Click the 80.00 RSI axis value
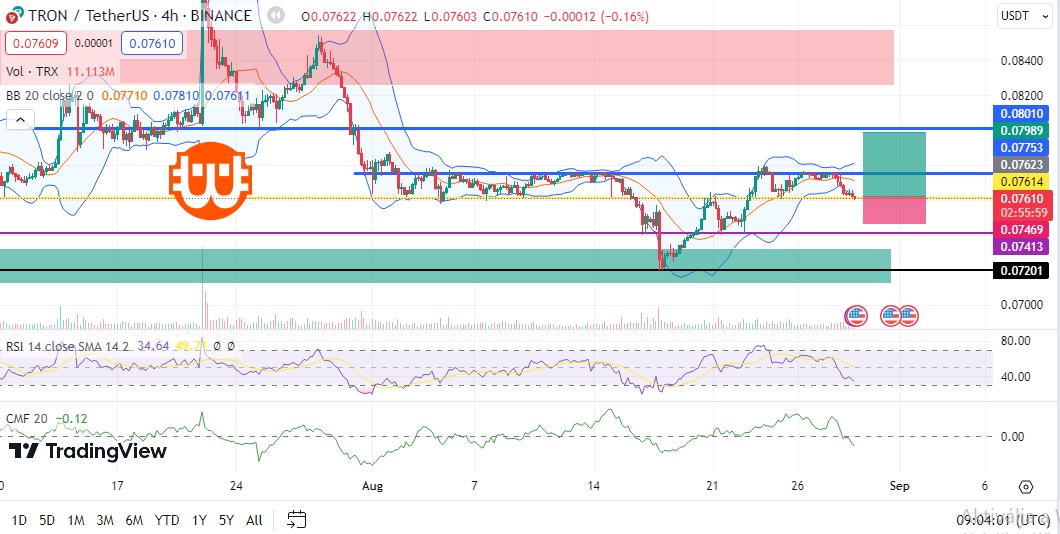1060x534 pixels. click(x=1015, y=341)
